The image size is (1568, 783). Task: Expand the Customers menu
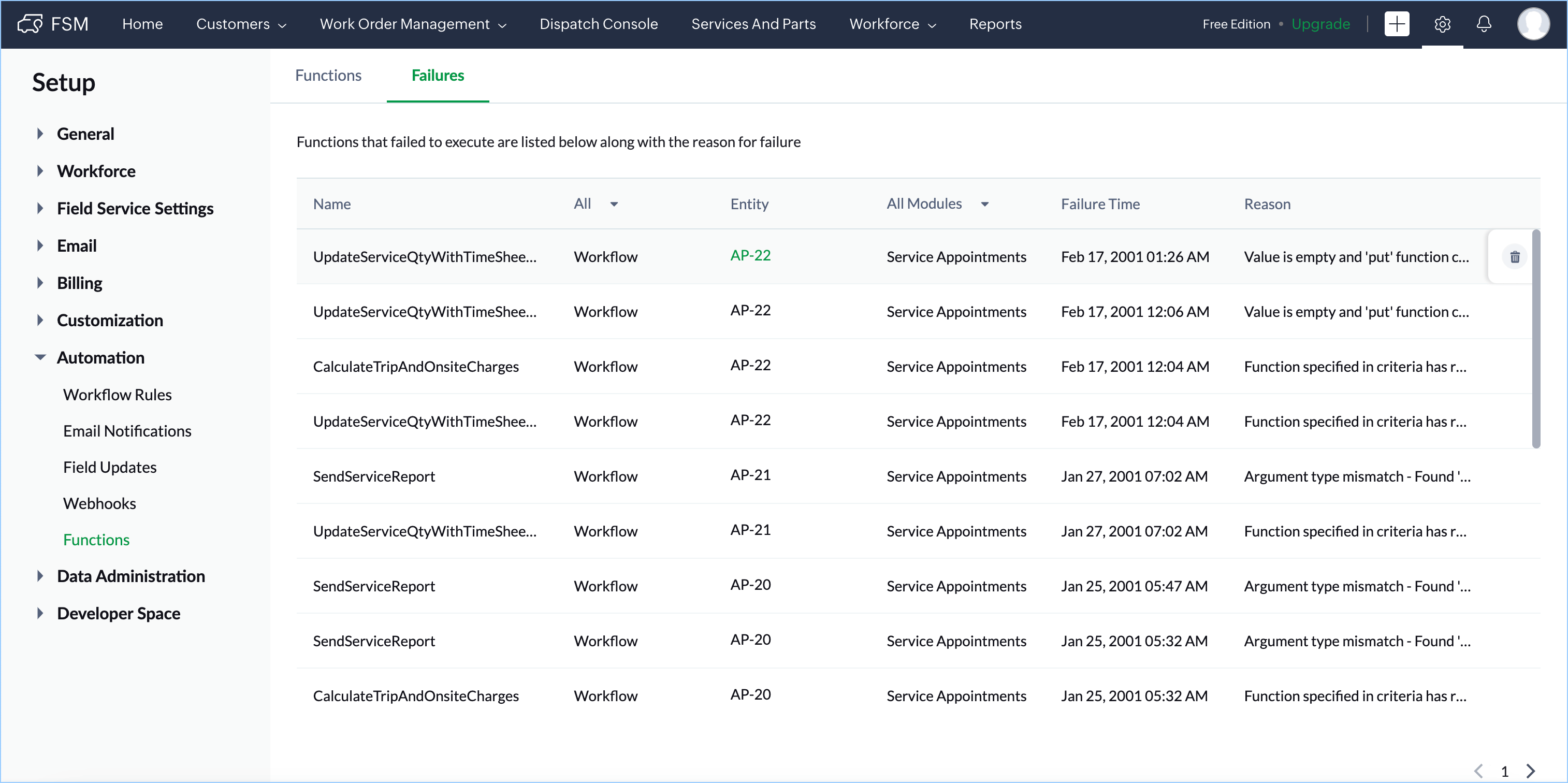tap(240, 24)
